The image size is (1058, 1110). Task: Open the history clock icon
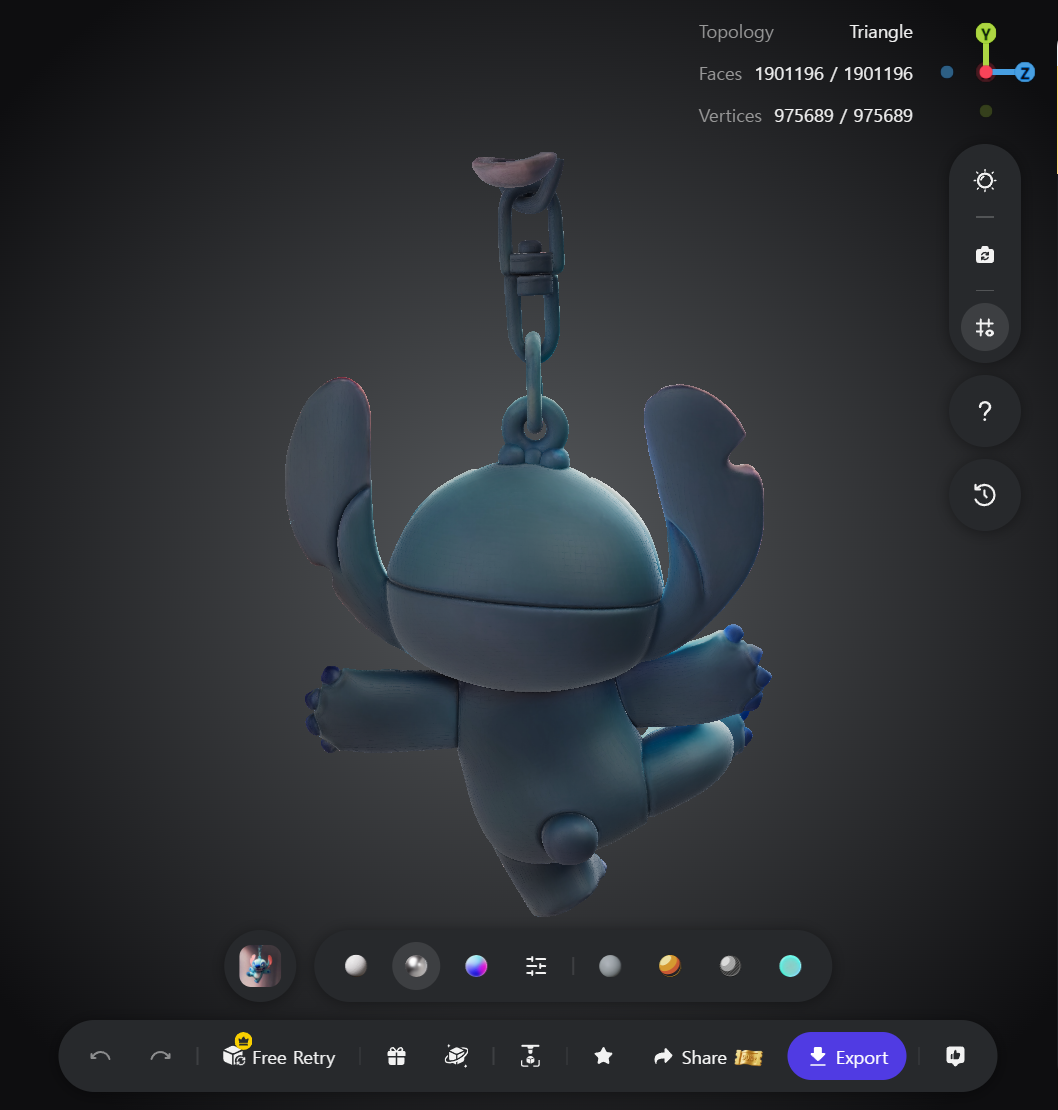click(x=984, y=494)
